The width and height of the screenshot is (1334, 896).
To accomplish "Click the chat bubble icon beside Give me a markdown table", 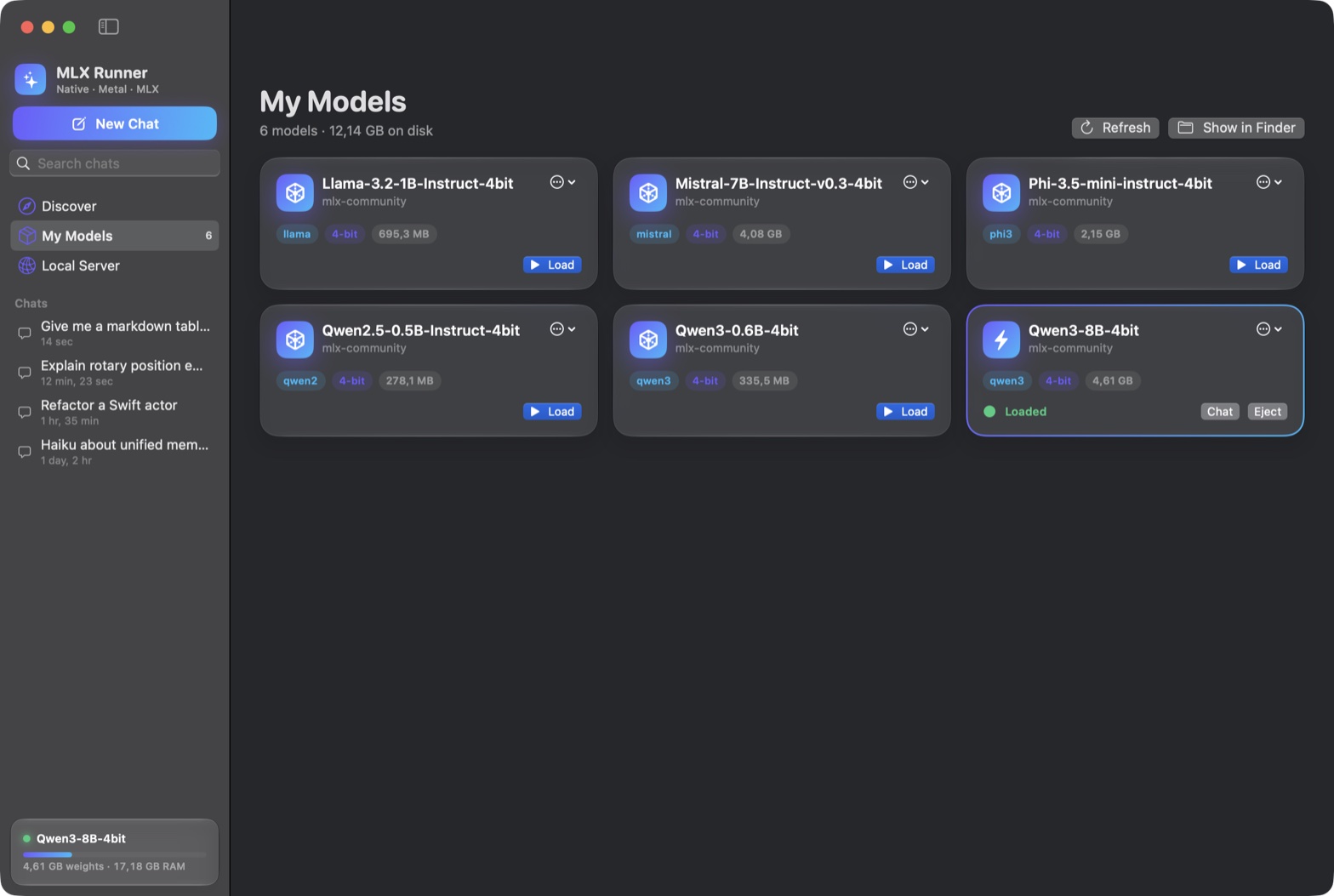I will [x=25, y=333].
